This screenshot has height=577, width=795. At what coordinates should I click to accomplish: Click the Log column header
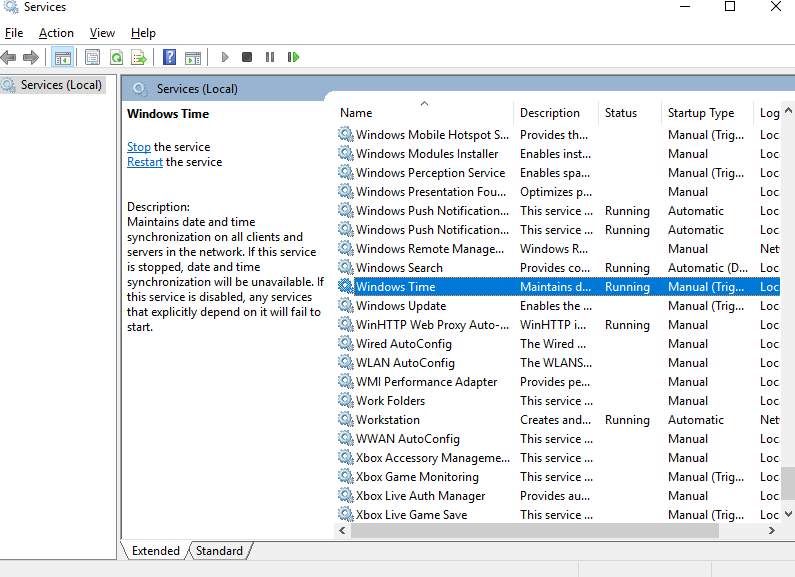[x=769, y=113]
